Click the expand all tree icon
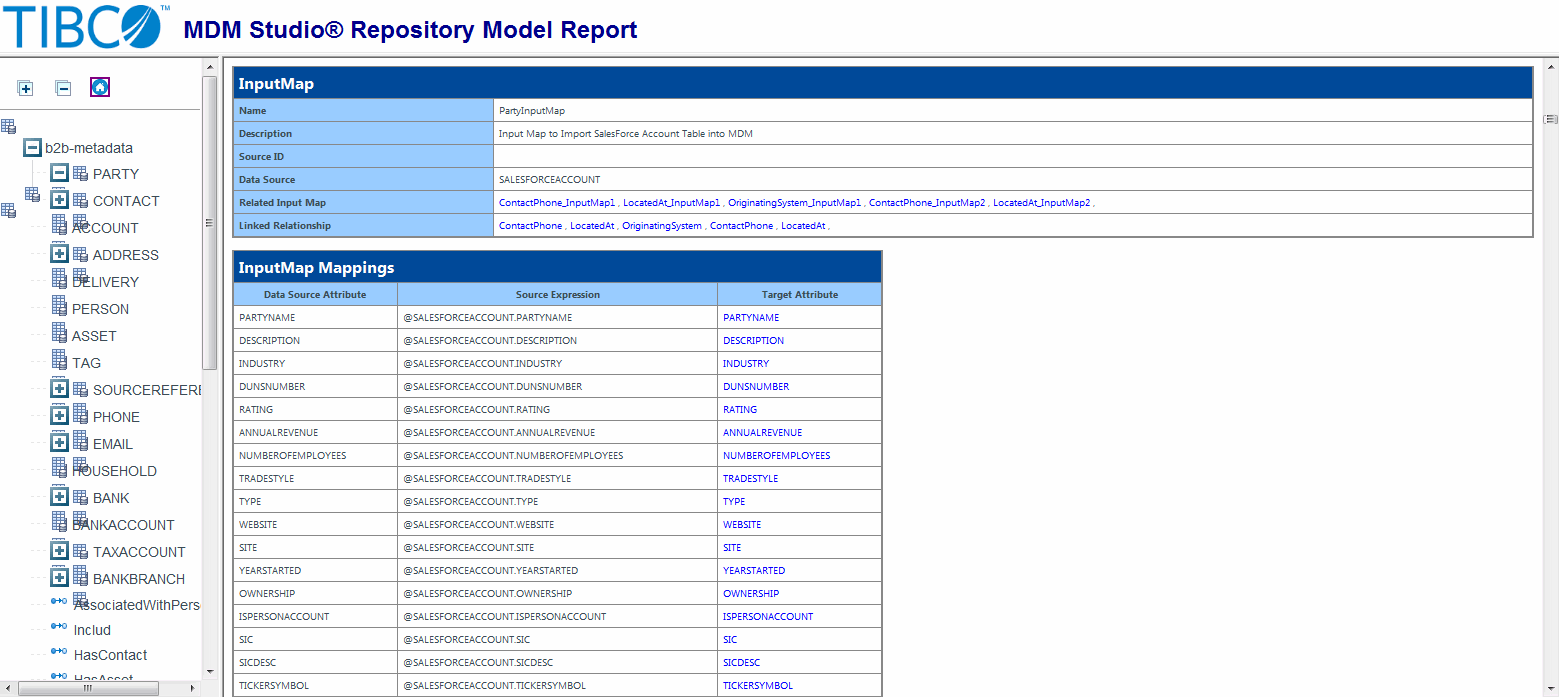Screen dimensions: 1559x697 26,88
